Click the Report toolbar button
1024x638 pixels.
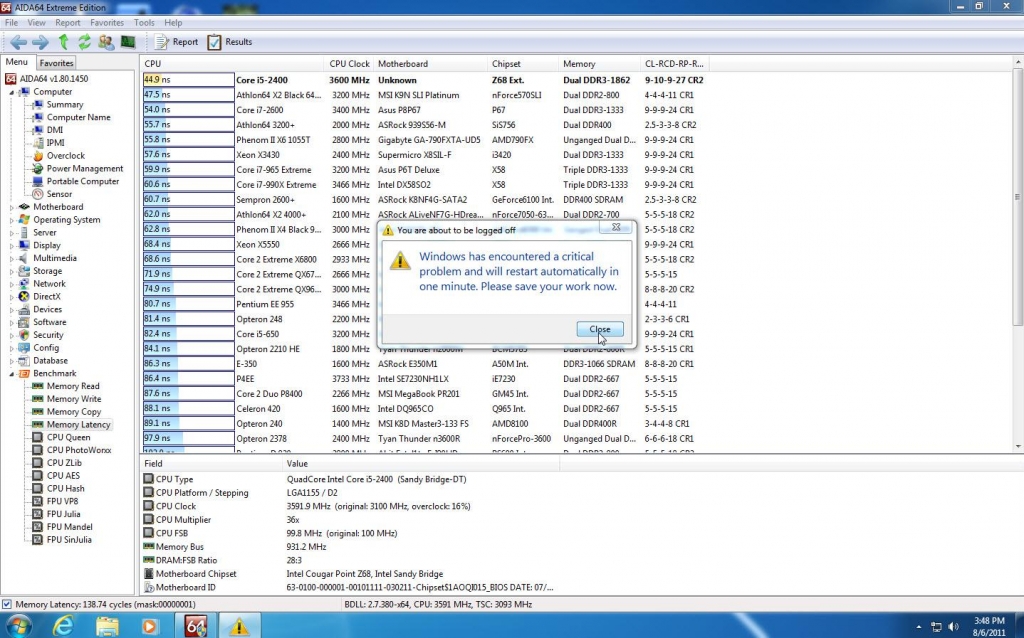[176, 42]
